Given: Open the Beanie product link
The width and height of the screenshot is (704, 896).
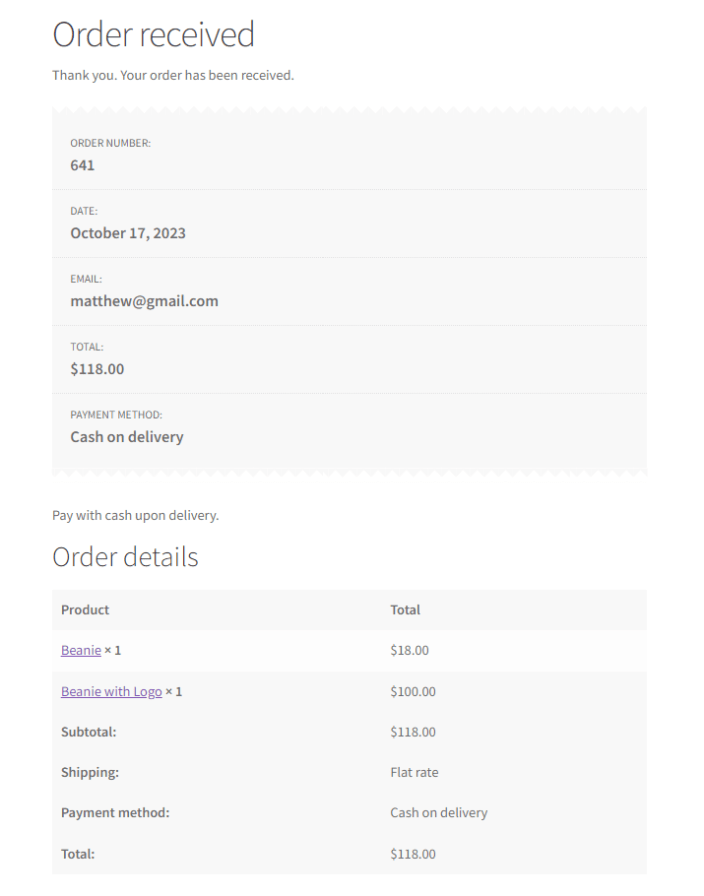Looking at the screenshot, I should (x=80, y=650).
